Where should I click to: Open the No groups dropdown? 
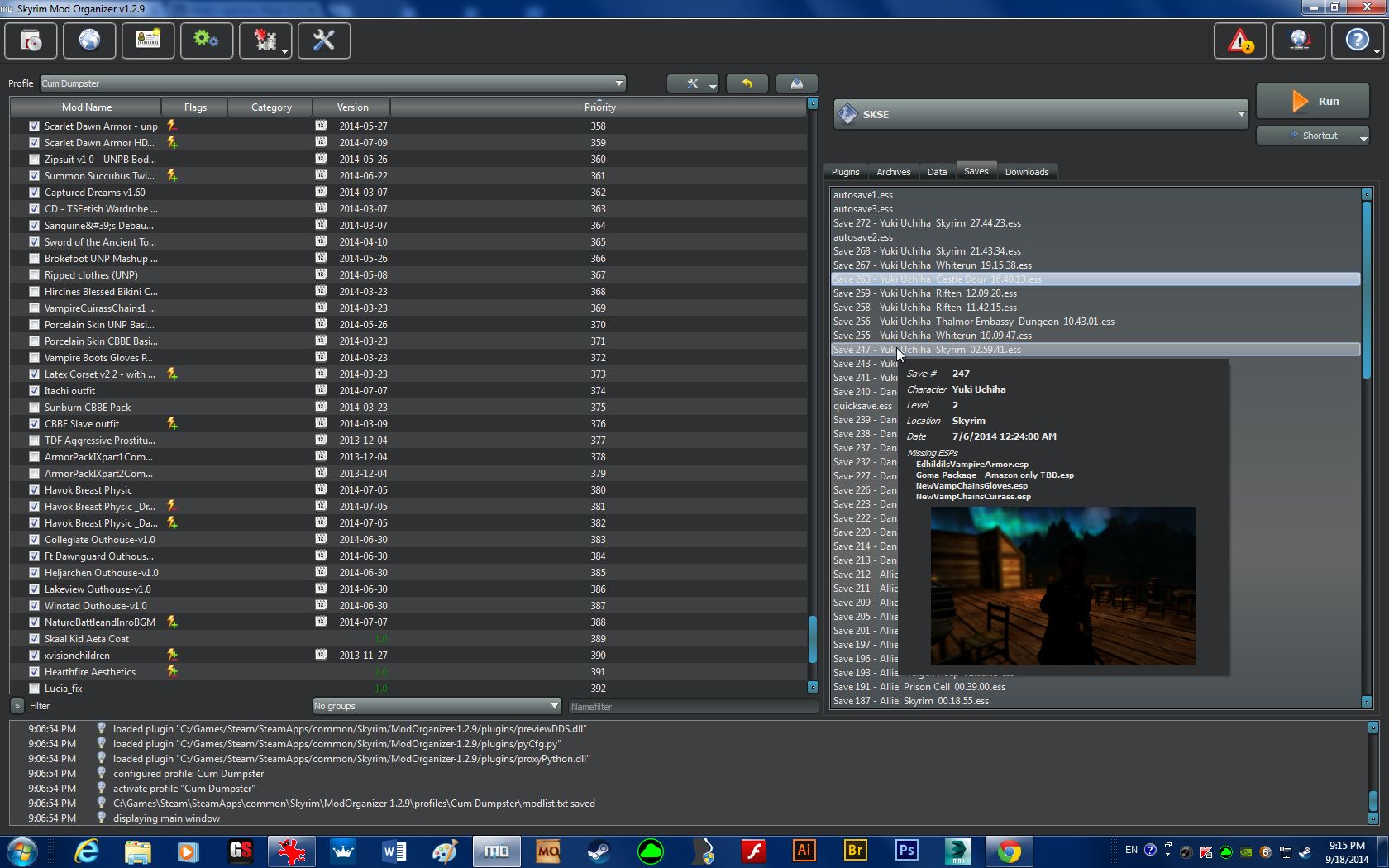tap(437, 706)
